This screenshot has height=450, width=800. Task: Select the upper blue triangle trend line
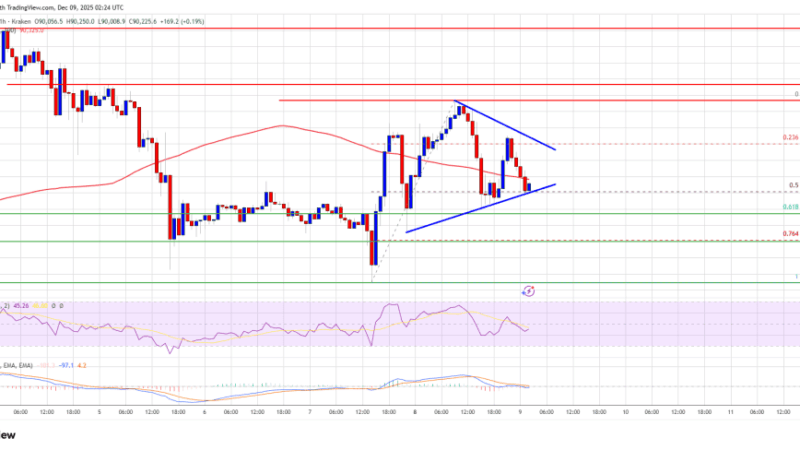coord(505,126)
